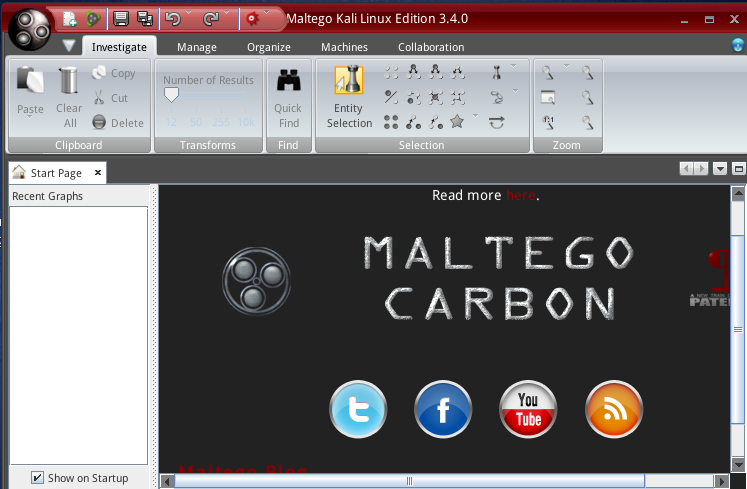Image resolution: width=747 pixels, height=489 pixels.
Task: Open the Maltego application orb menu
Action: (29, 29)
